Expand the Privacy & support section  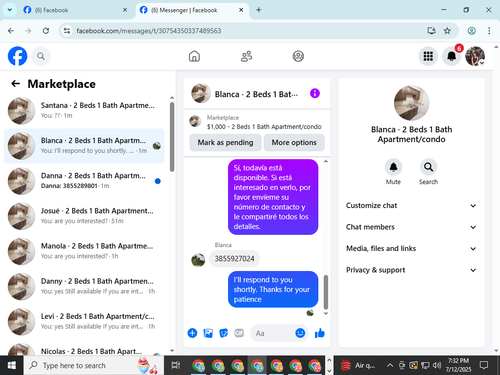[x=411, y=270]
